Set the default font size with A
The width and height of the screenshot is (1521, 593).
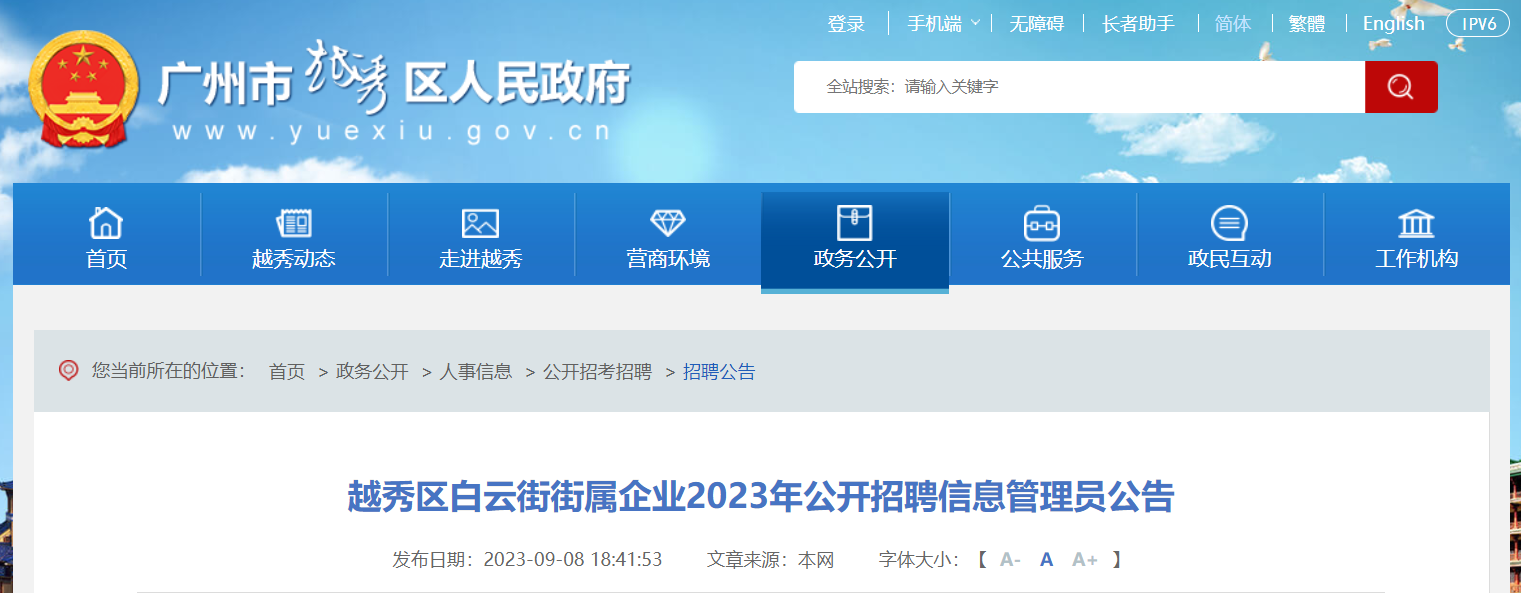click(1046, 560)
